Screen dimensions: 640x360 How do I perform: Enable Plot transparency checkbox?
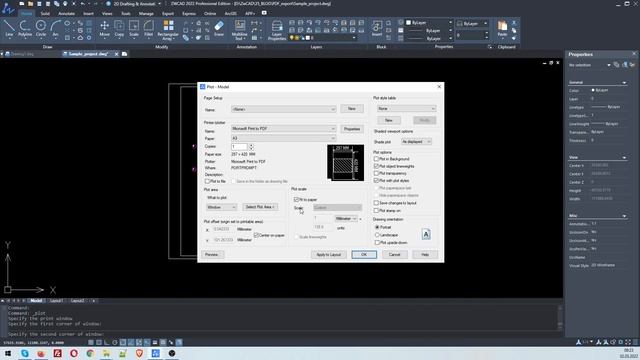[x=376, y=173]
